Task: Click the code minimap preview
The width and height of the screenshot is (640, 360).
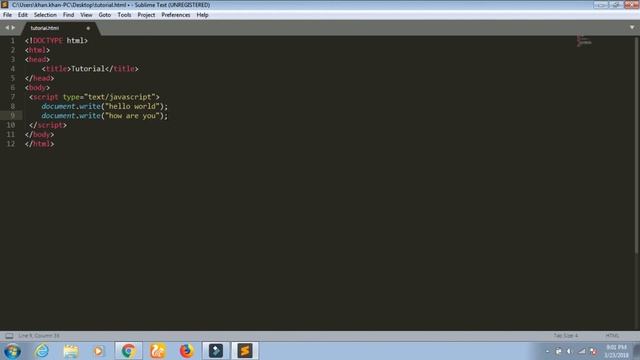Action: point(584,41)
